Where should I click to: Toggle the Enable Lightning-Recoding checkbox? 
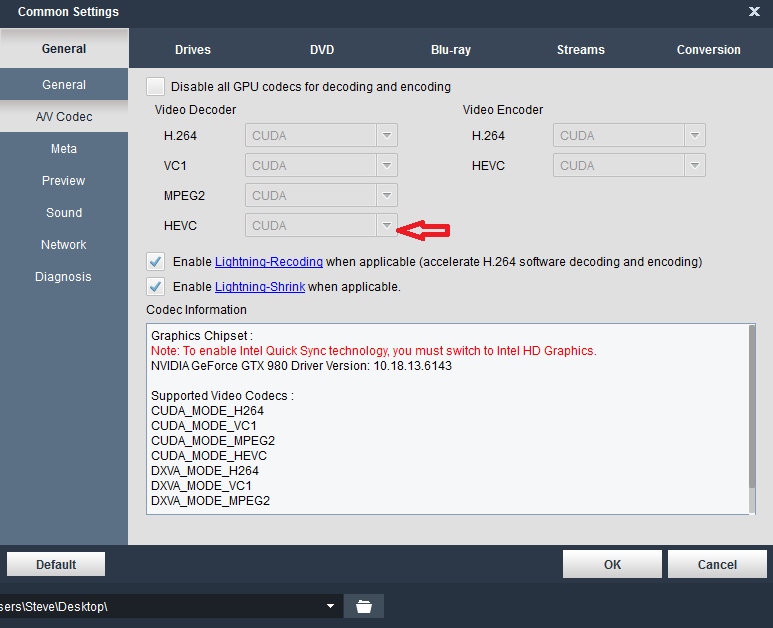pos(155,262)
